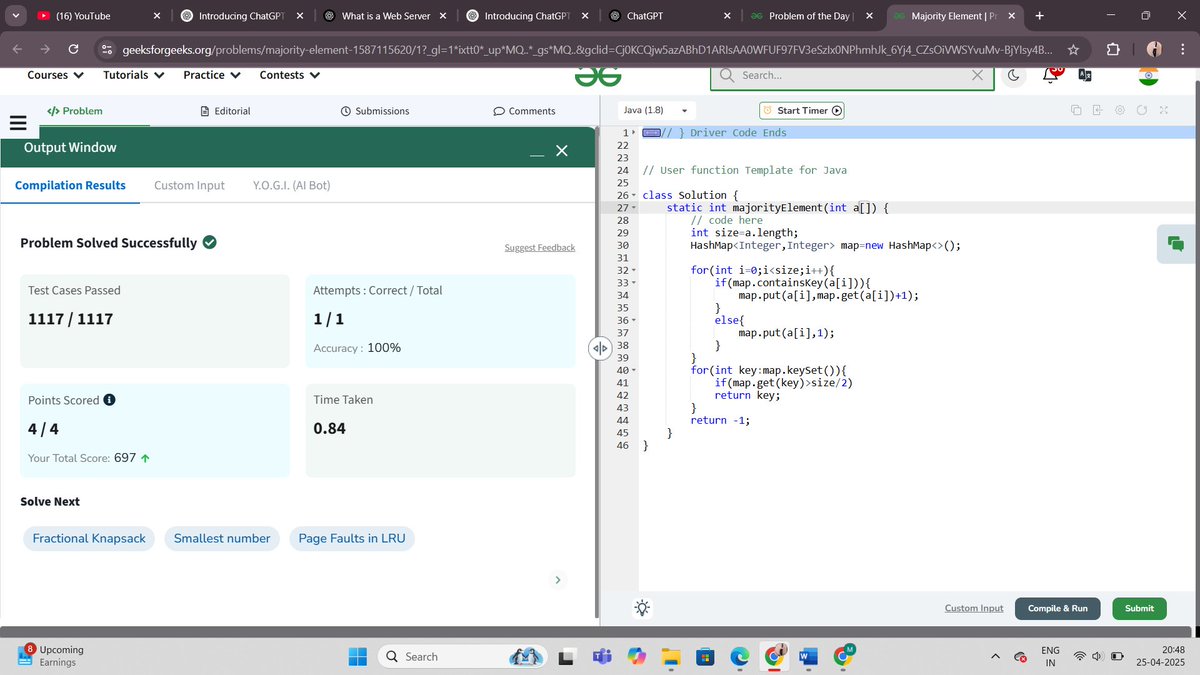Go back in browser history
The height and width of the screenshot is (675, 1200).
[18, 49]
